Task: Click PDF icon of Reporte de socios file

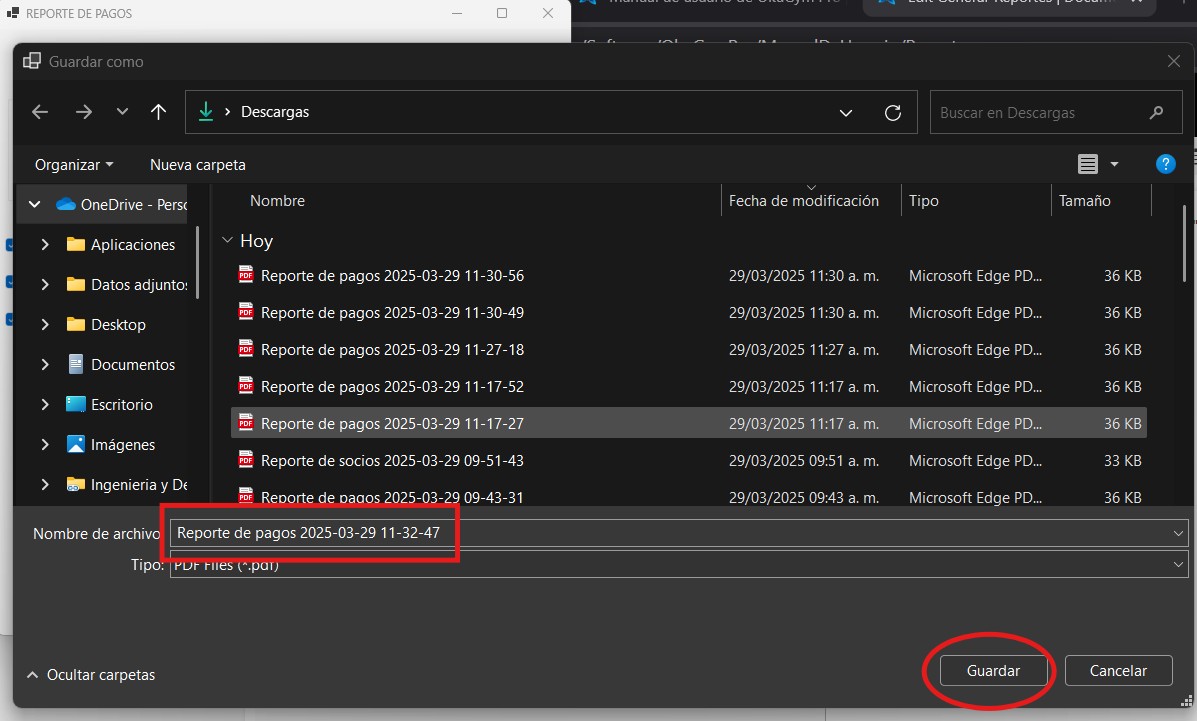Action: [246, 460]
